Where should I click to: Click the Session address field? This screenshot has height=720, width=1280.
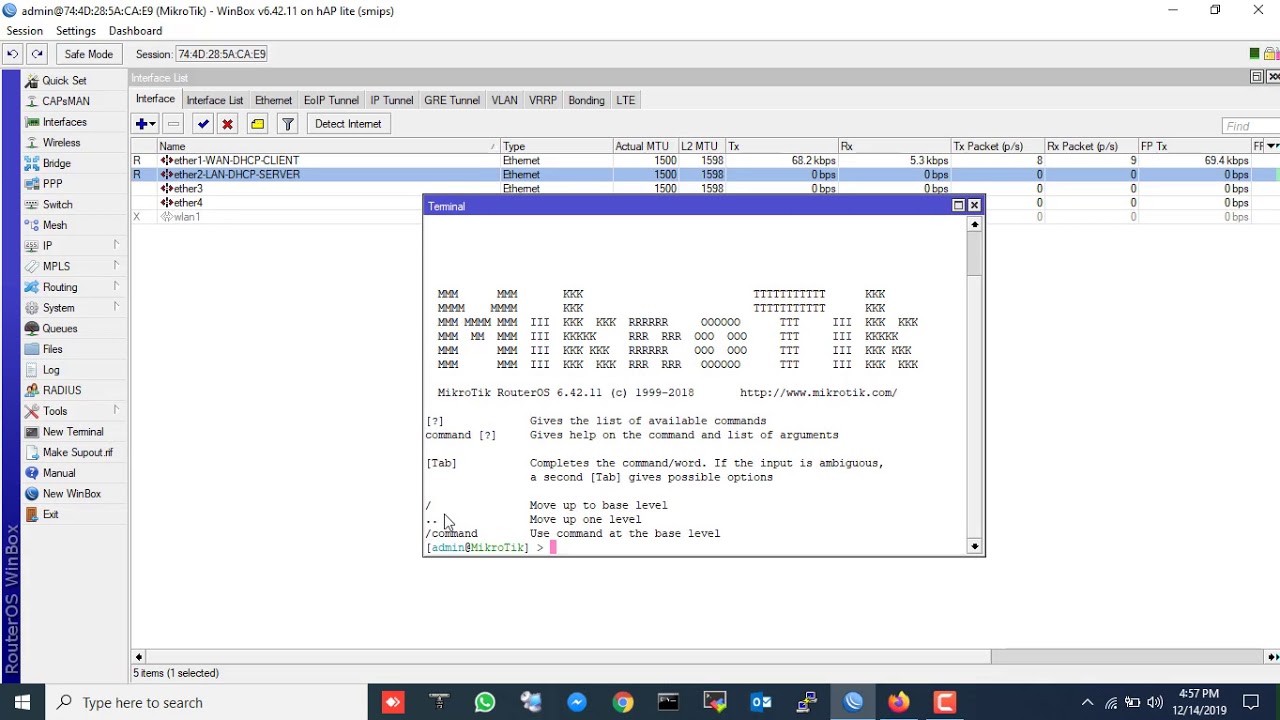point(222,54)
